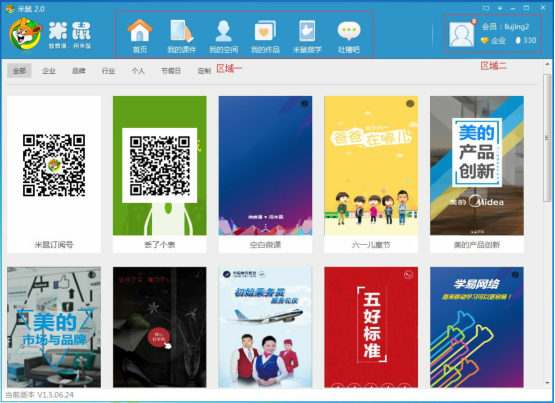Click the 丢了个表 caption text
Image resolution: width=555 pixels, height=403 pixels.
point(160,244)
